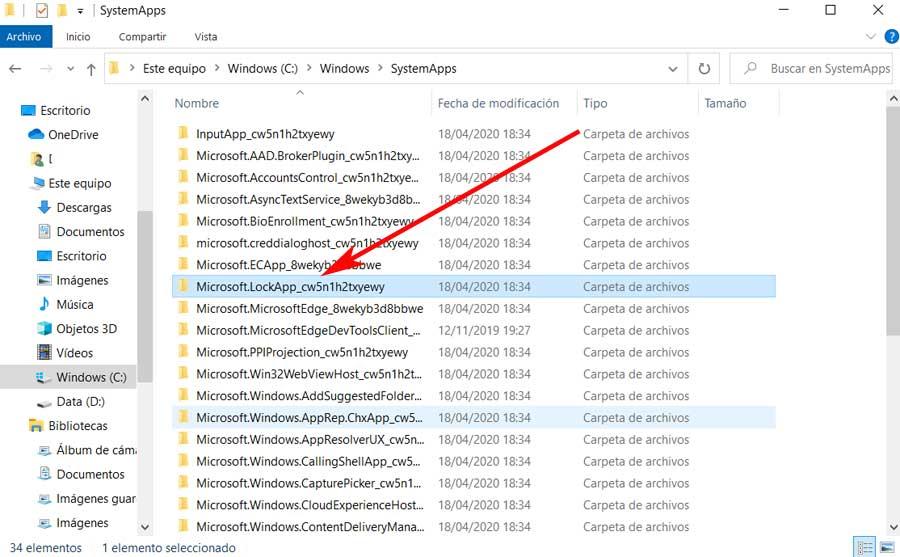The image size is (900, 557).
Task: Expand the ribbon with the chevron
Action: click(870, 37)
